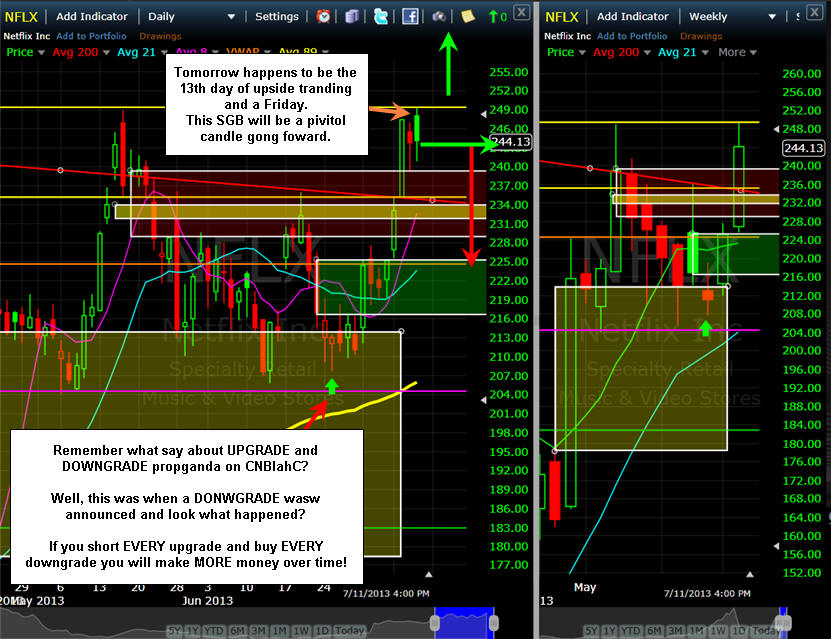Open Add Indicator in the Daily chart
Screen dimensions: 831x639
tap(92, 16)
